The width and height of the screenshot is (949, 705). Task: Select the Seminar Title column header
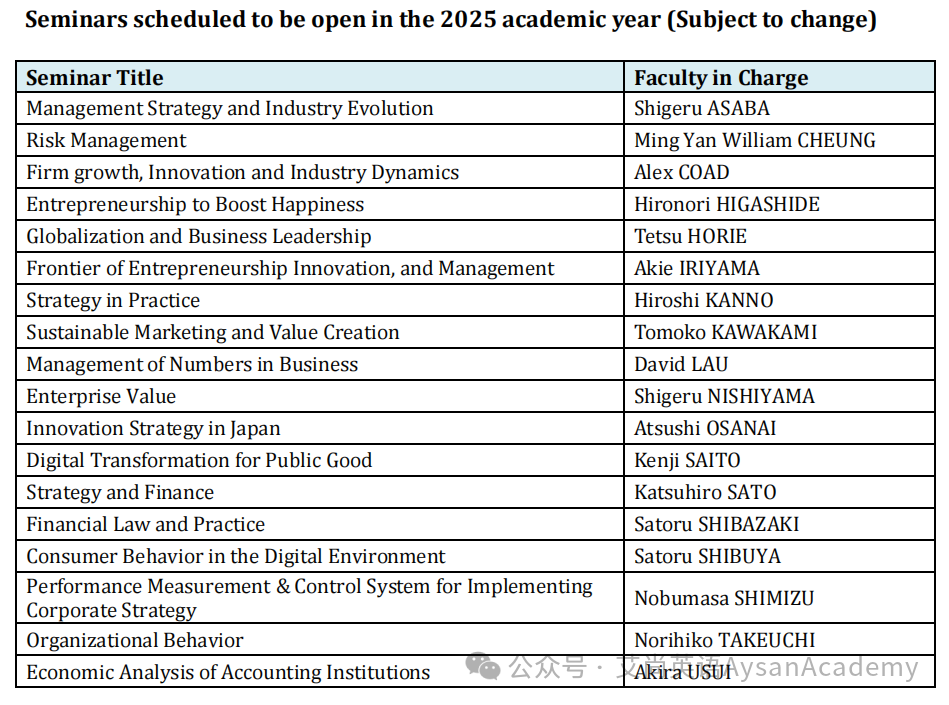(320, 77)
